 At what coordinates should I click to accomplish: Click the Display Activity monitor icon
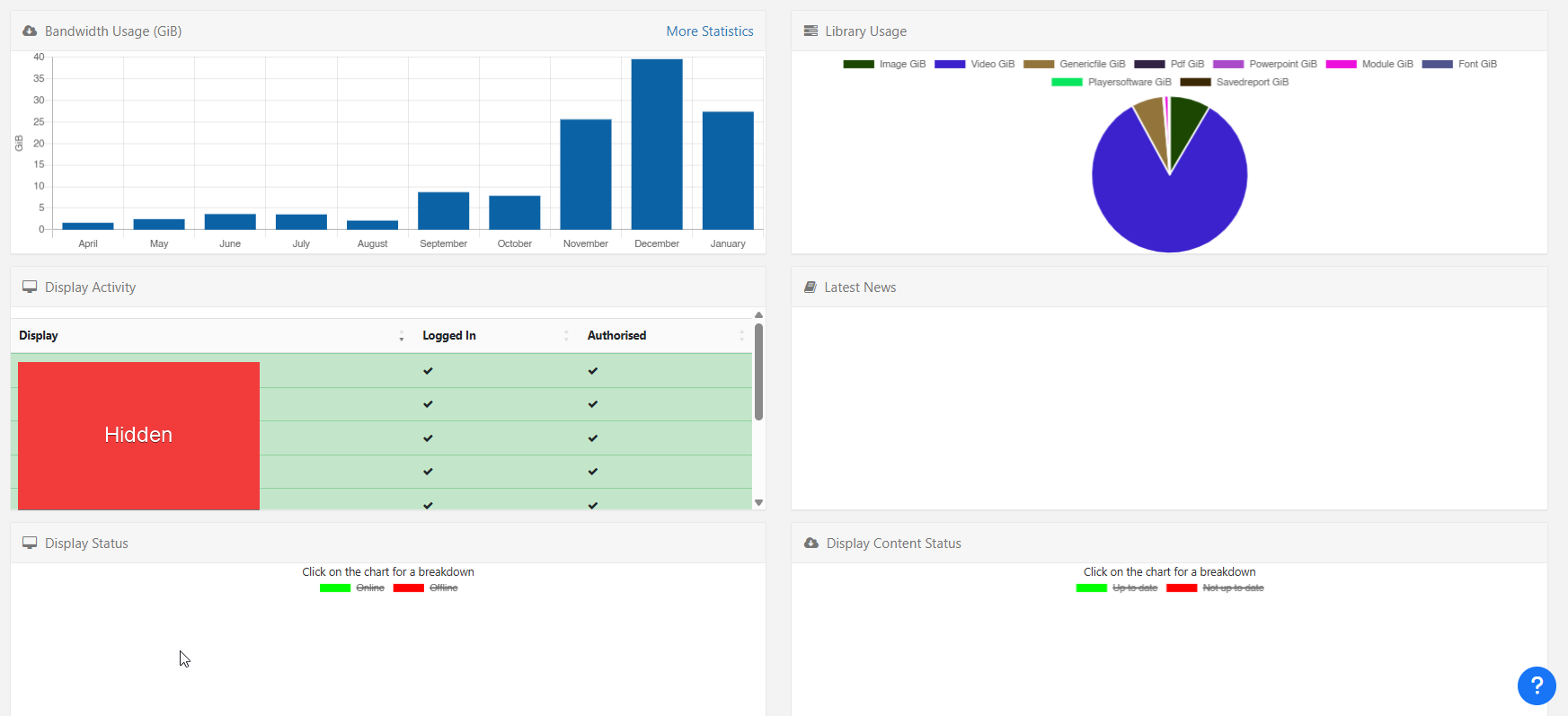coord(30,287)
